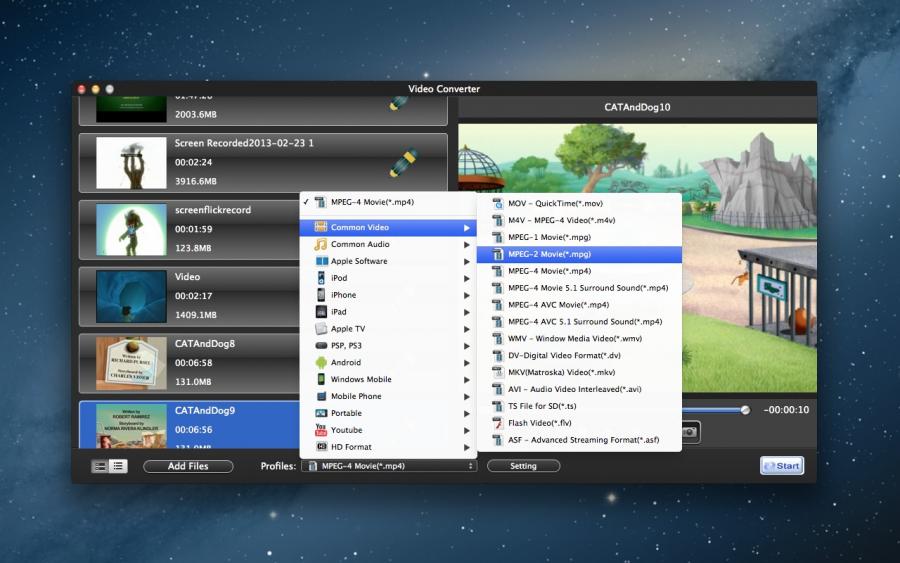Click the Flash Video format icon

(x=498, y=423)
